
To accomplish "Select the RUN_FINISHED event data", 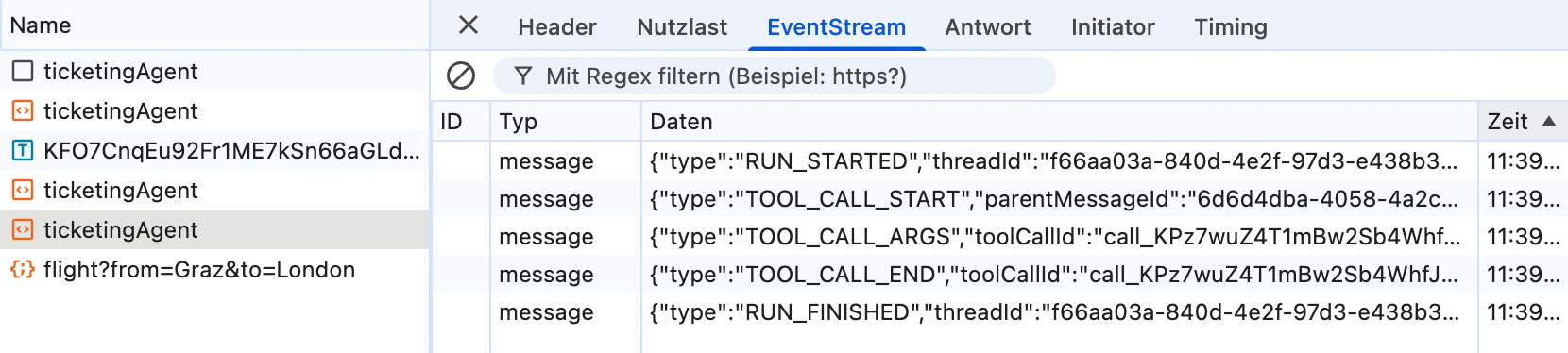I will point(1054,312).
